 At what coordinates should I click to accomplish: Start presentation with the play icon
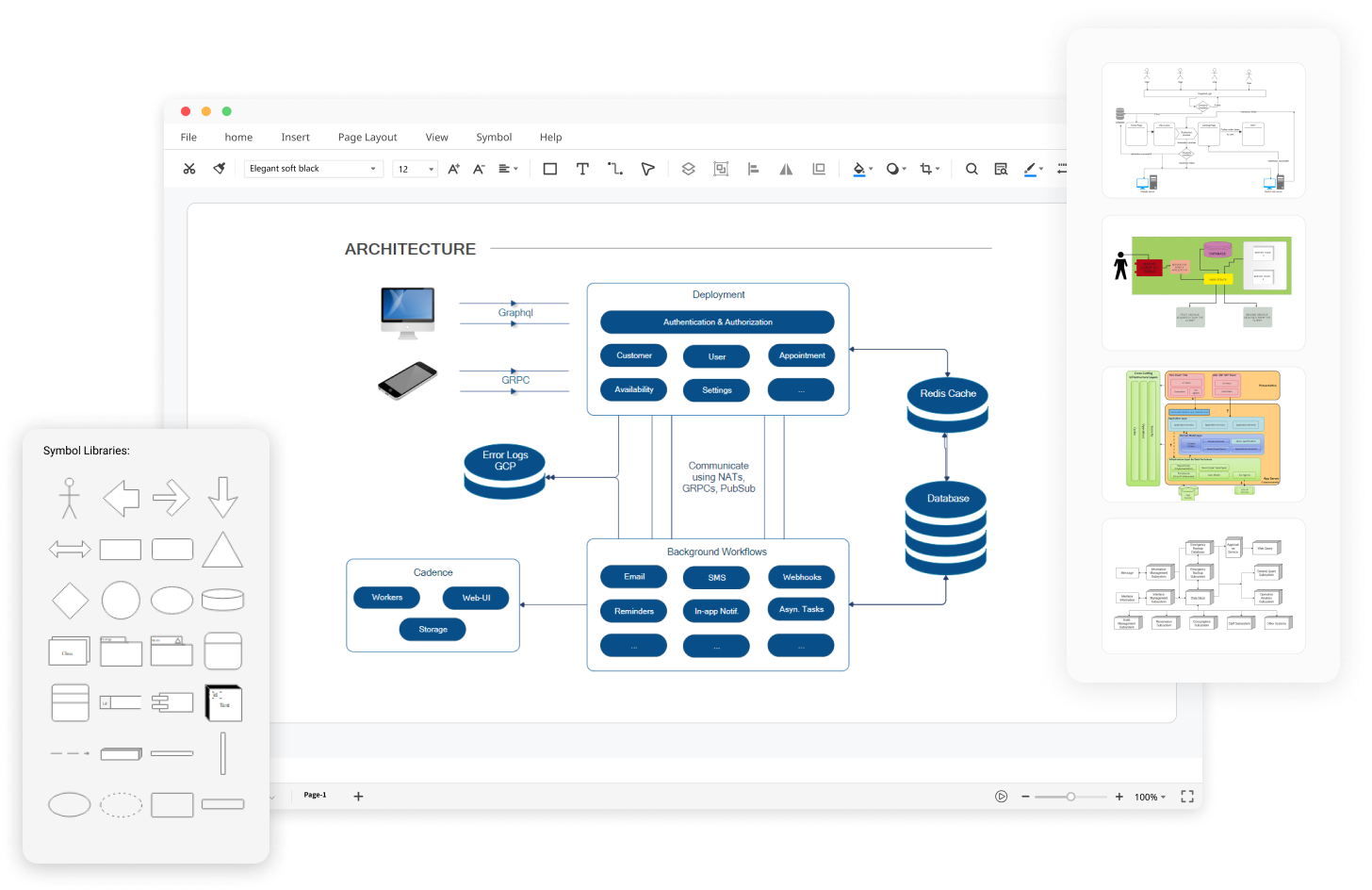(1001, 797)
